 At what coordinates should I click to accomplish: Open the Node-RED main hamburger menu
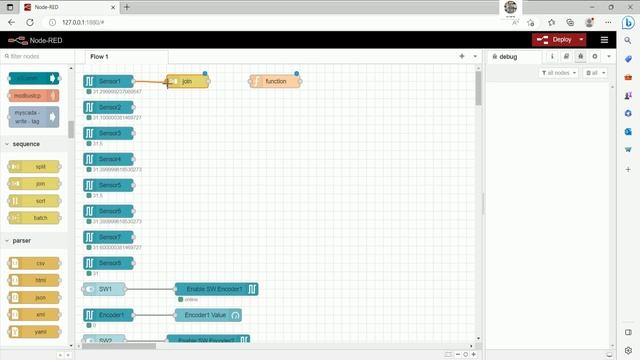pyautogui.click(x=604, y=40)
